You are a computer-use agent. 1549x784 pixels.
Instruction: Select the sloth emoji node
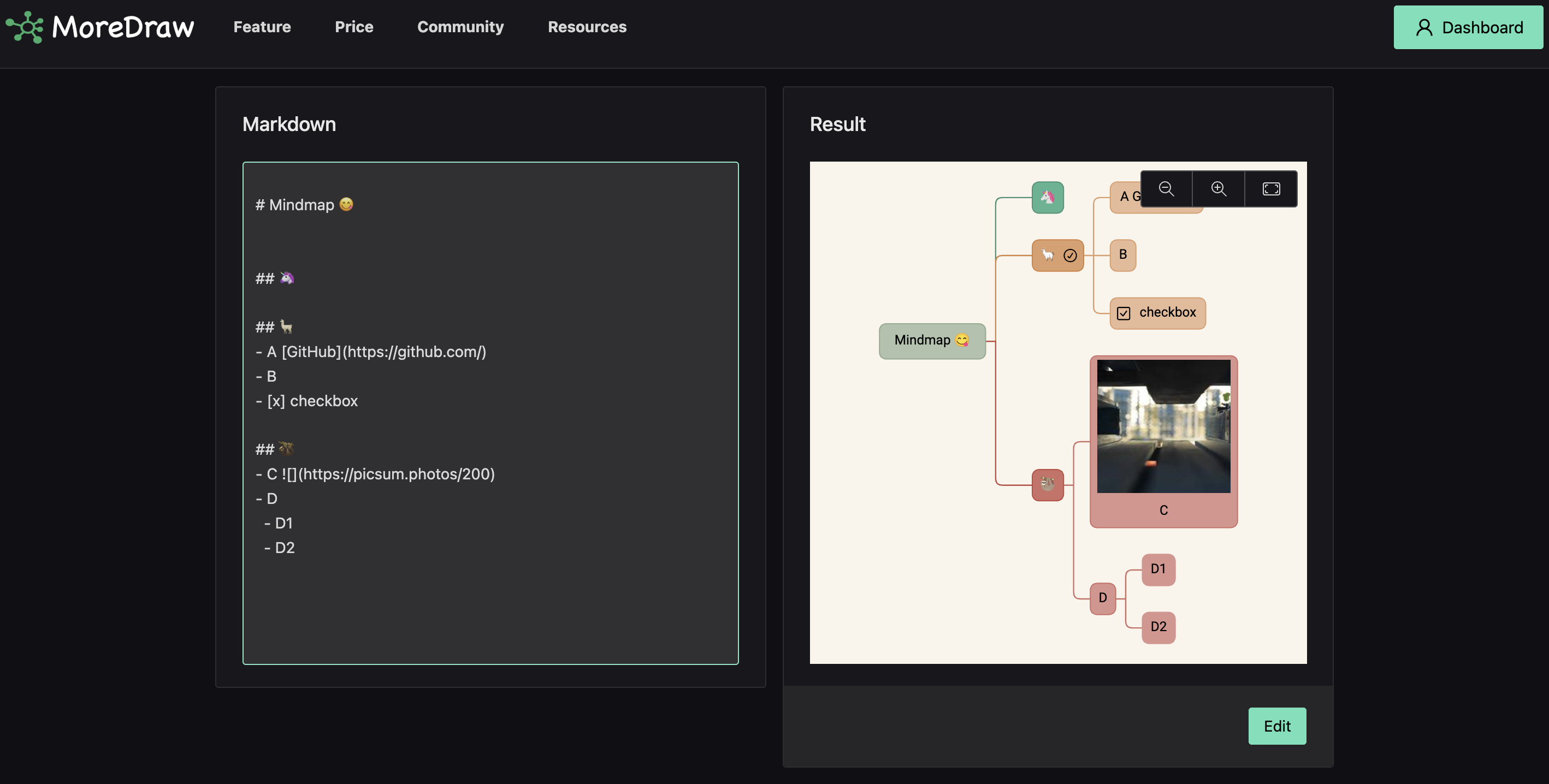1048,485
